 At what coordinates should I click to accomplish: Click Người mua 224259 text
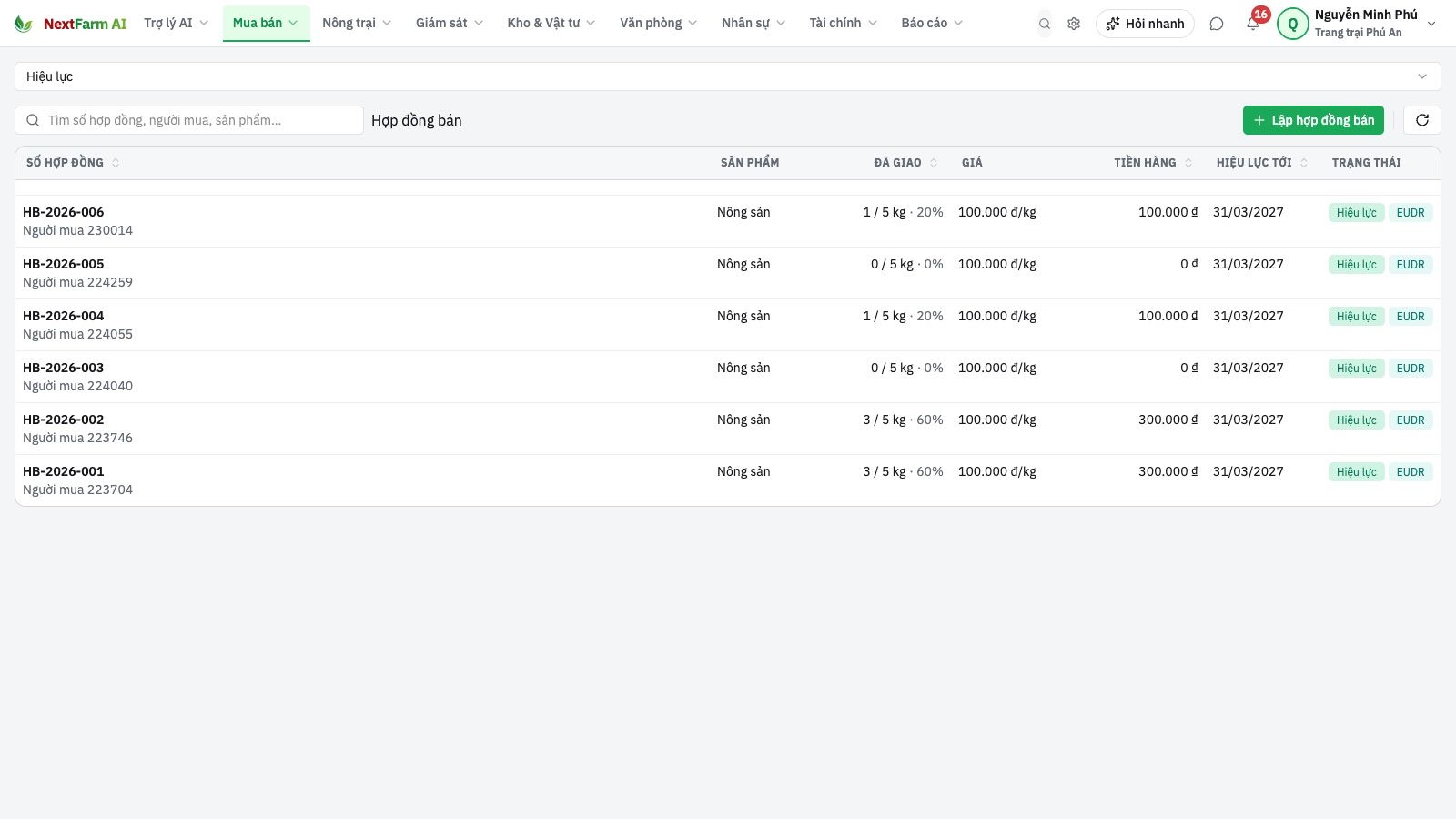click(x=77, y=282)
